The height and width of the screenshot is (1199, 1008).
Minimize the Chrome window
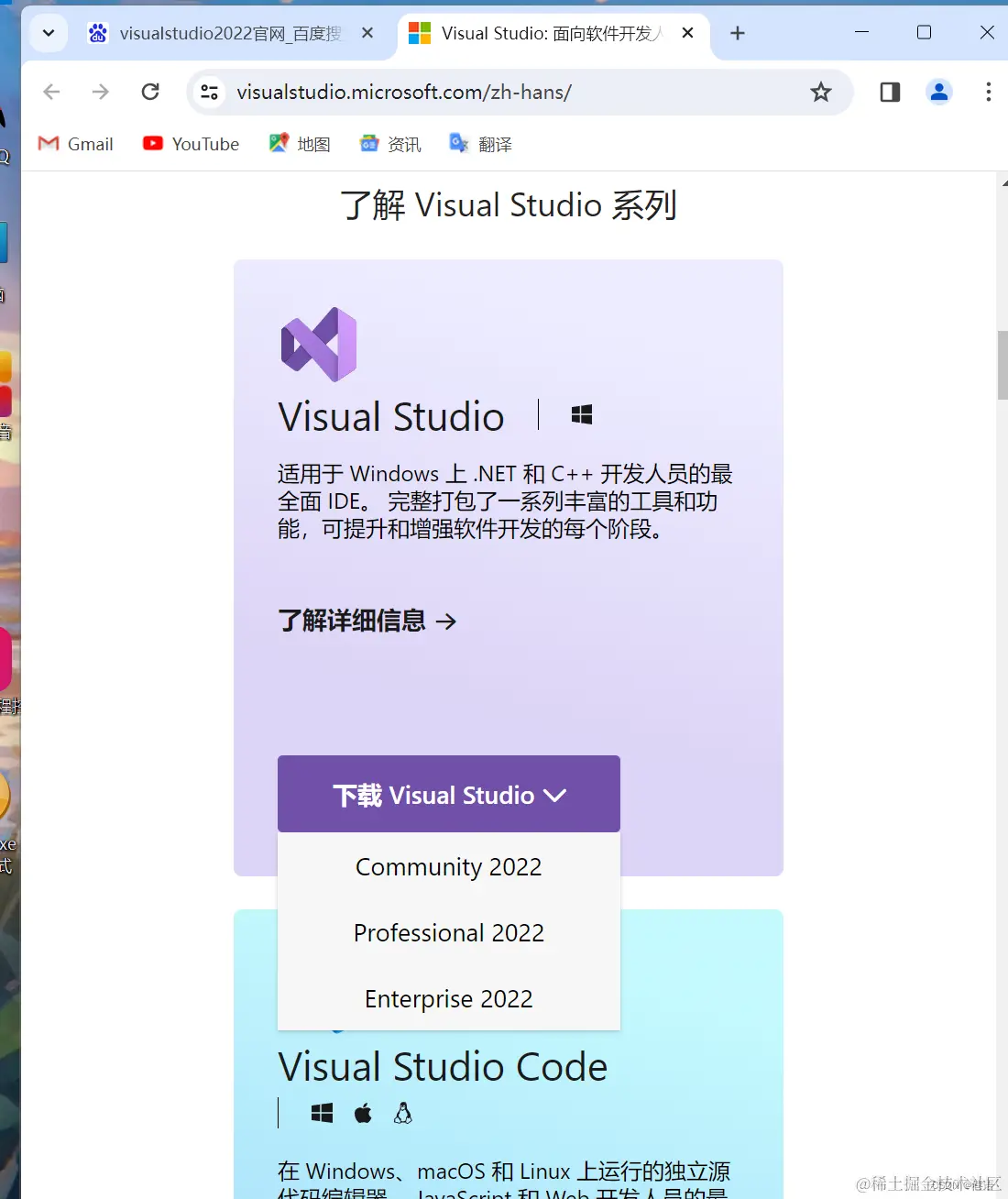click(x=861, y=32)
